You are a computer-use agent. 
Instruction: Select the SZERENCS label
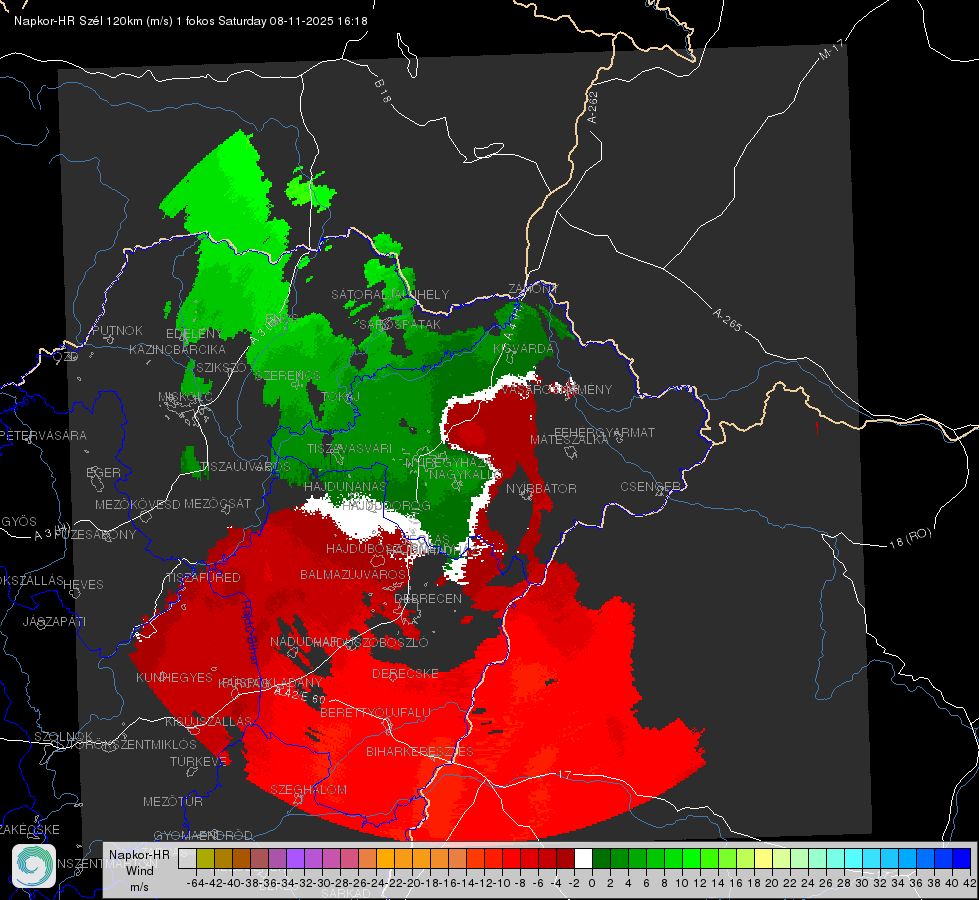pyautogui.click(x=287, y=375)
